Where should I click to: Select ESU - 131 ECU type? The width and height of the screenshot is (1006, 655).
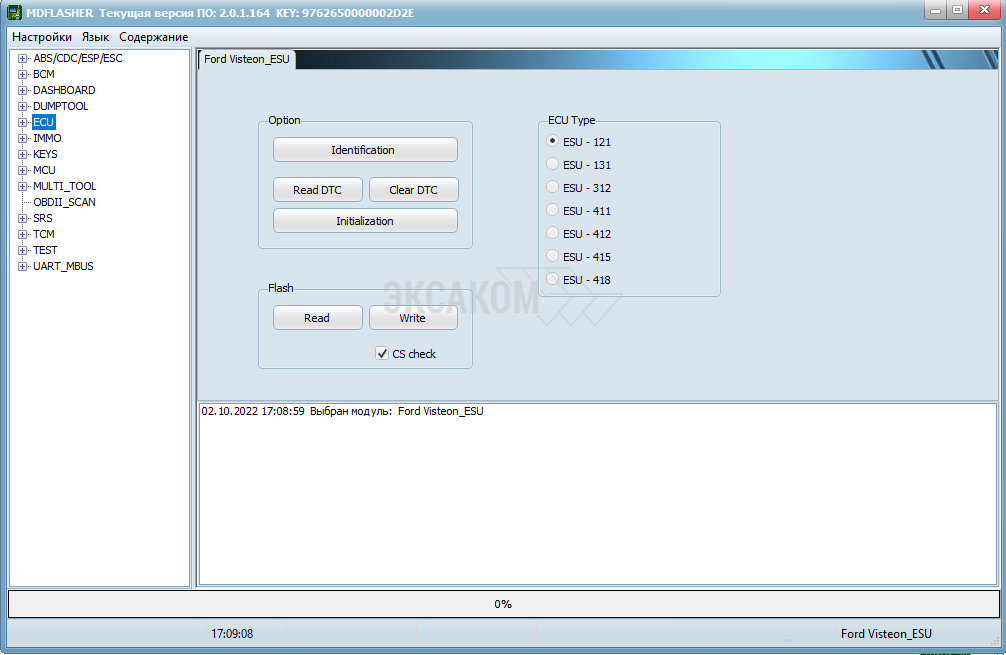point(553,165)
